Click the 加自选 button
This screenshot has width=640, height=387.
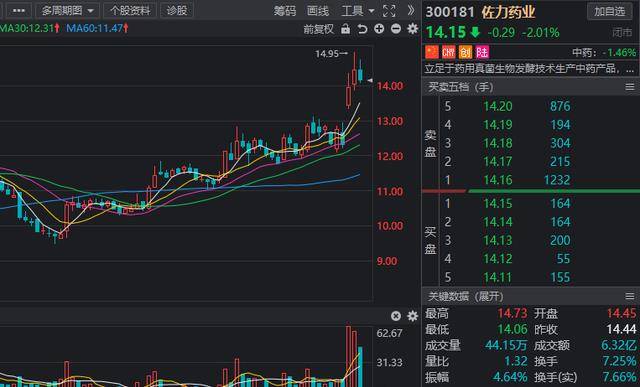pyautogui.click(x=609, y=11)
